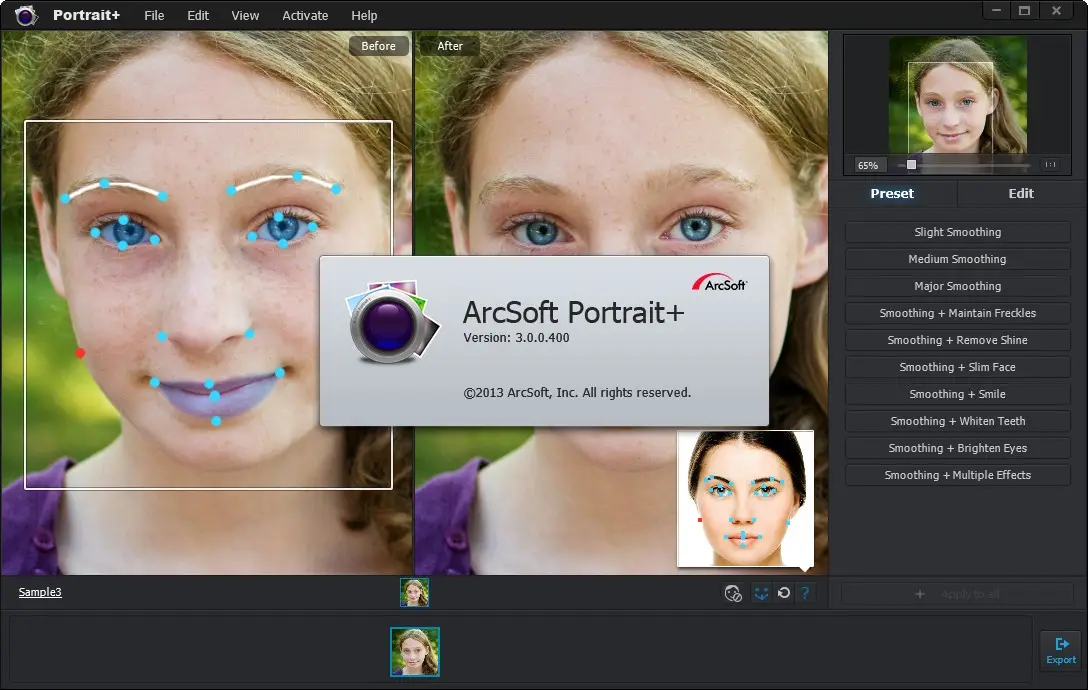Select the face thumbnail beside Sample3
The height and width of the screenshot is (690, 1088).
tap(414, 593)
